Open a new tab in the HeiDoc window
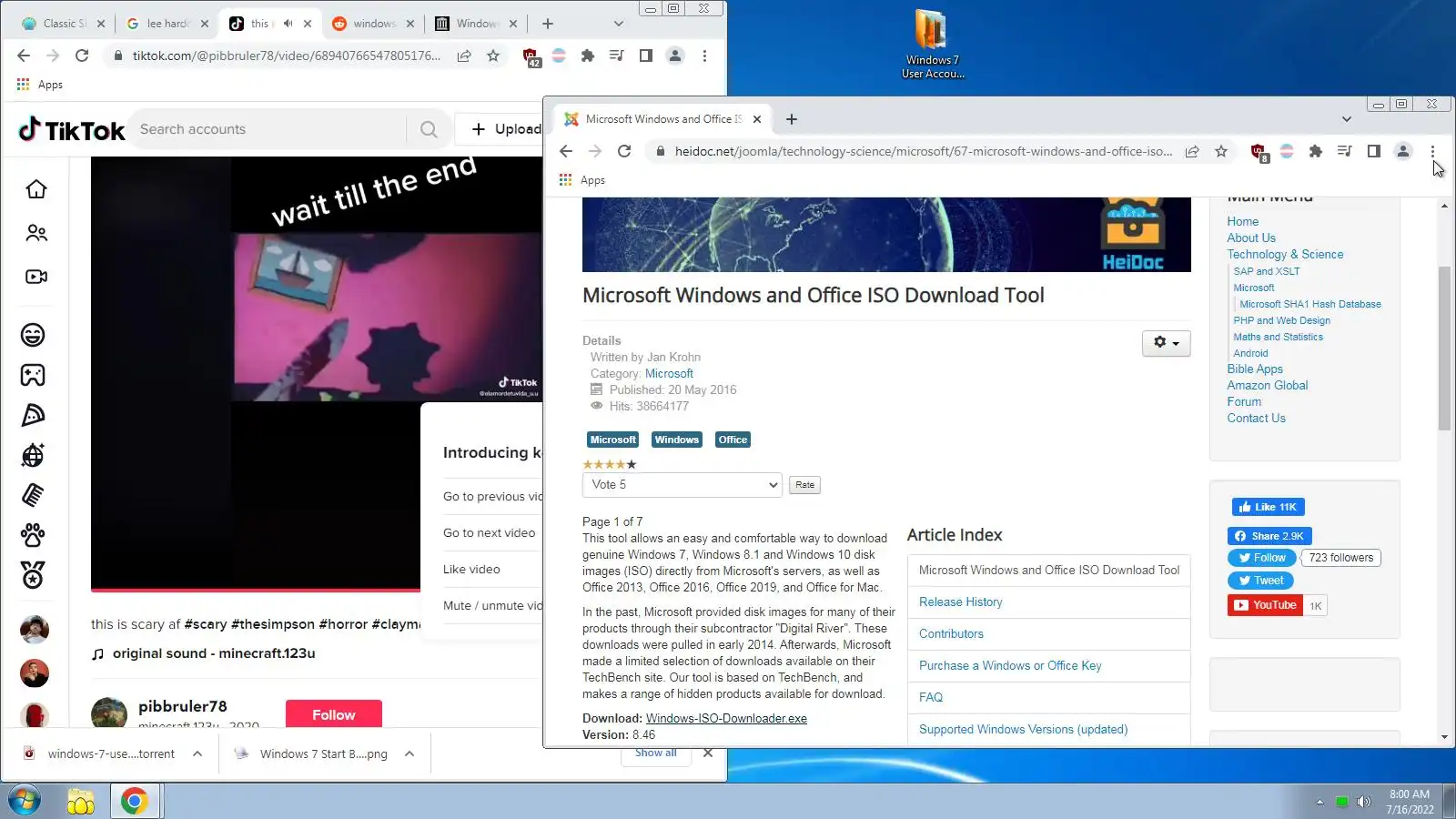The width and height of the screenshot is (1456, 819). (792, 119)
